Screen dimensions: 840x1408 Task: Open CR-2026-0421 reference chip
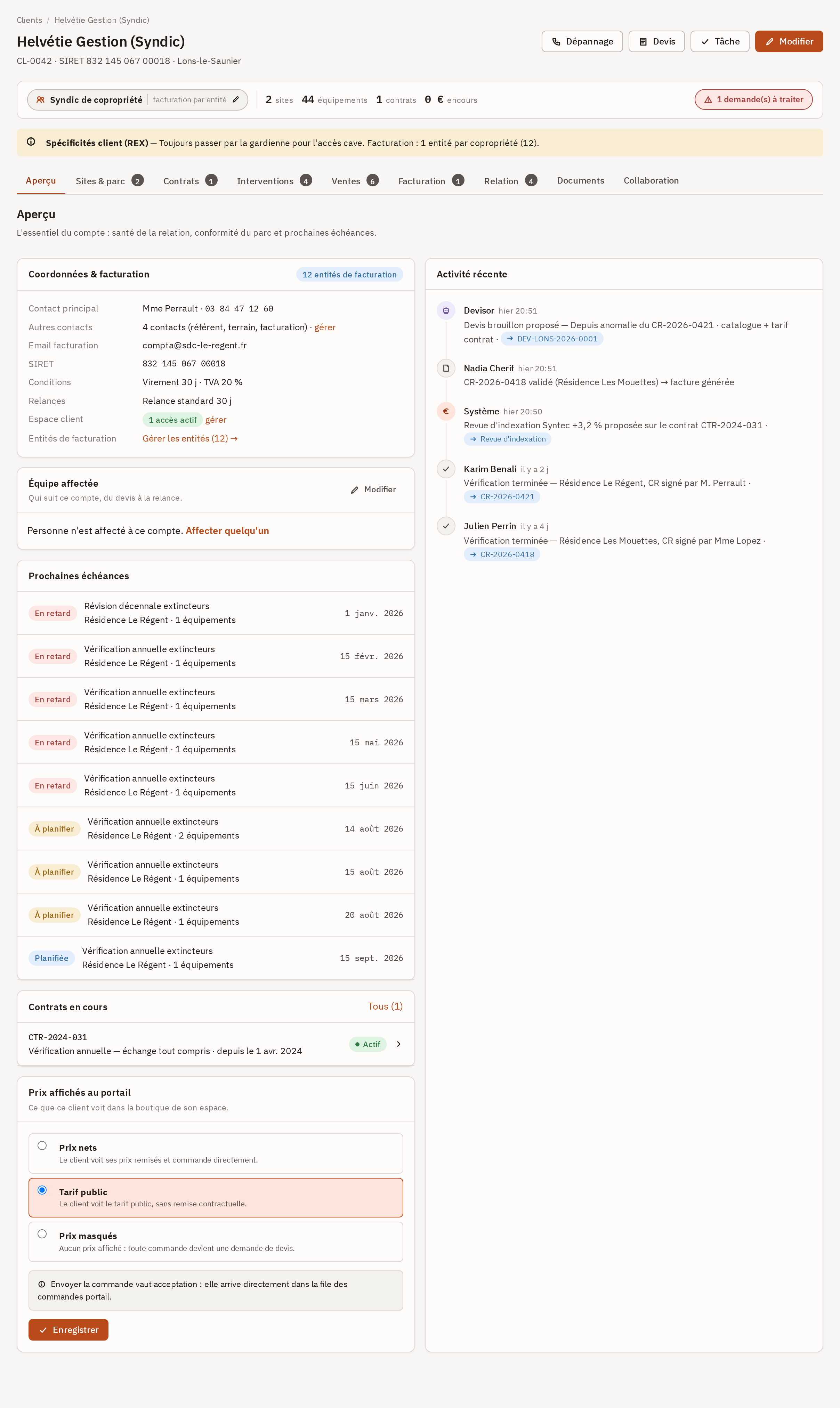coord(502,497)
